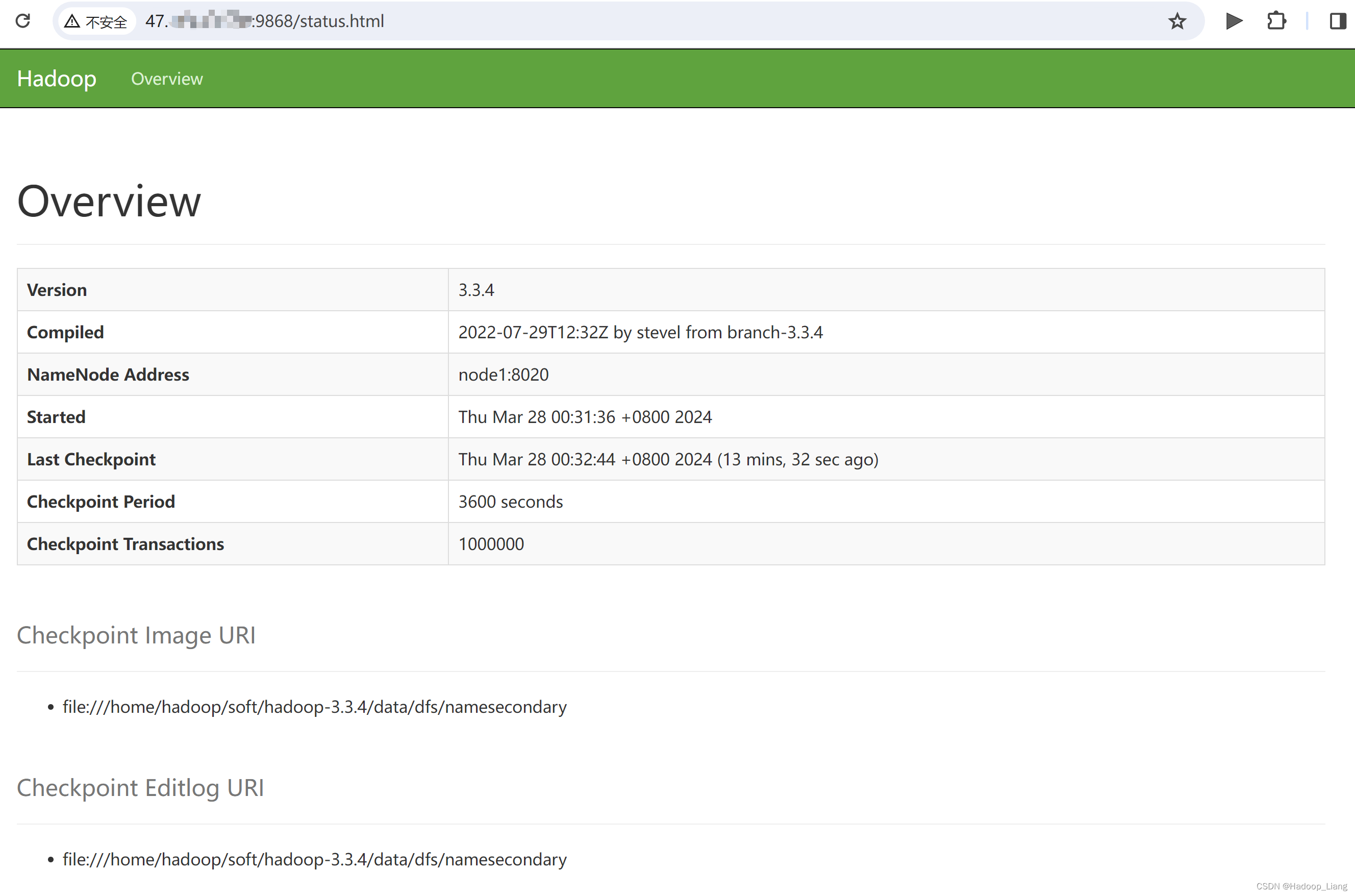Select the large Overview page heading
This screenshot has height=896, width=1355.
109,201
